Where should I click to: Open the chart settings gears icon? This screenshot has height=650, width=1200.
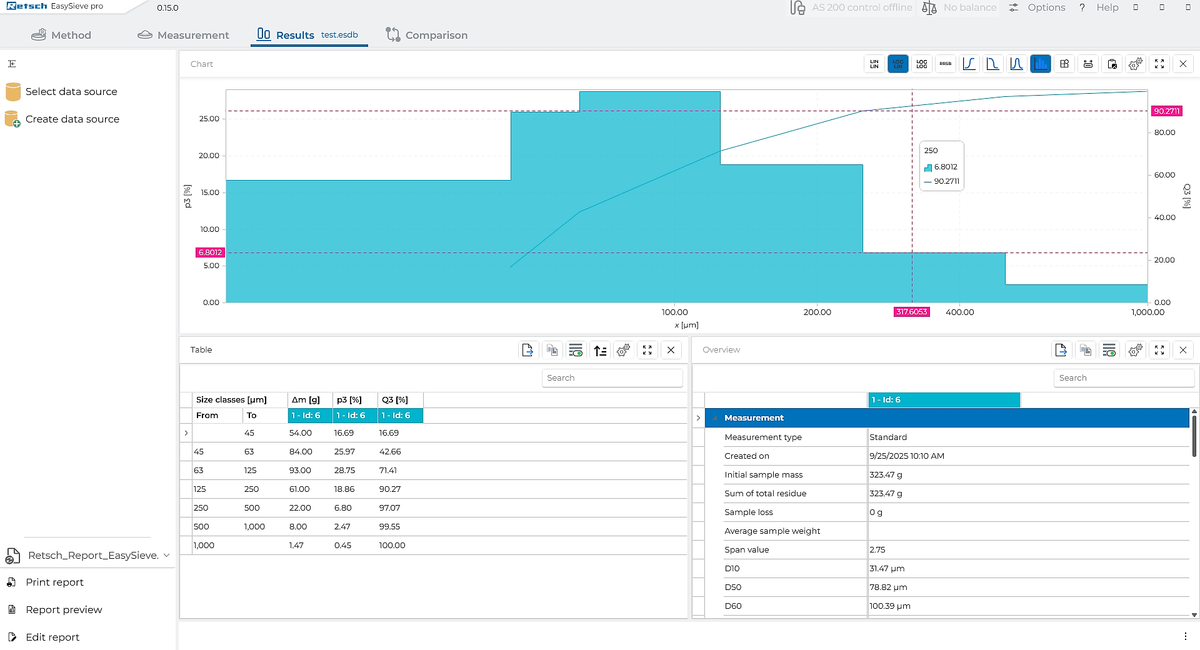point(1135,64)
